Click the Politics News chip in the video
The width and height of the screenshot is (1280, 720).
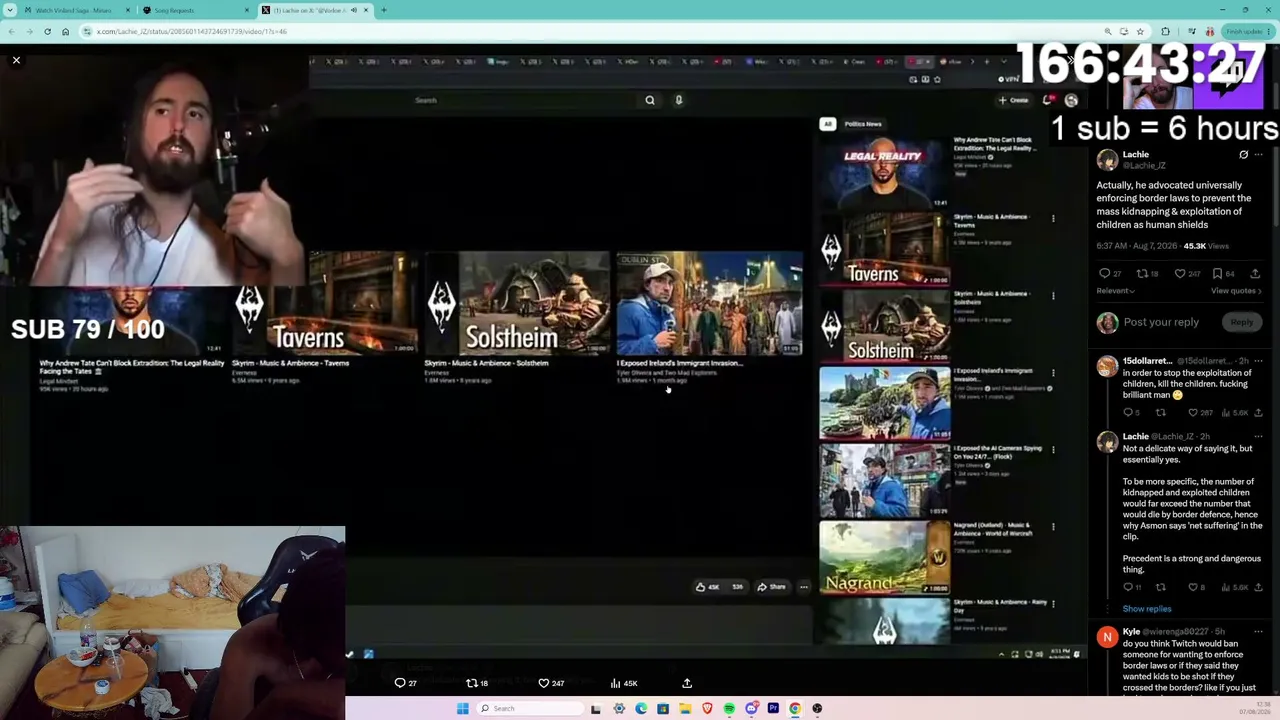click(x=863, y=124)
